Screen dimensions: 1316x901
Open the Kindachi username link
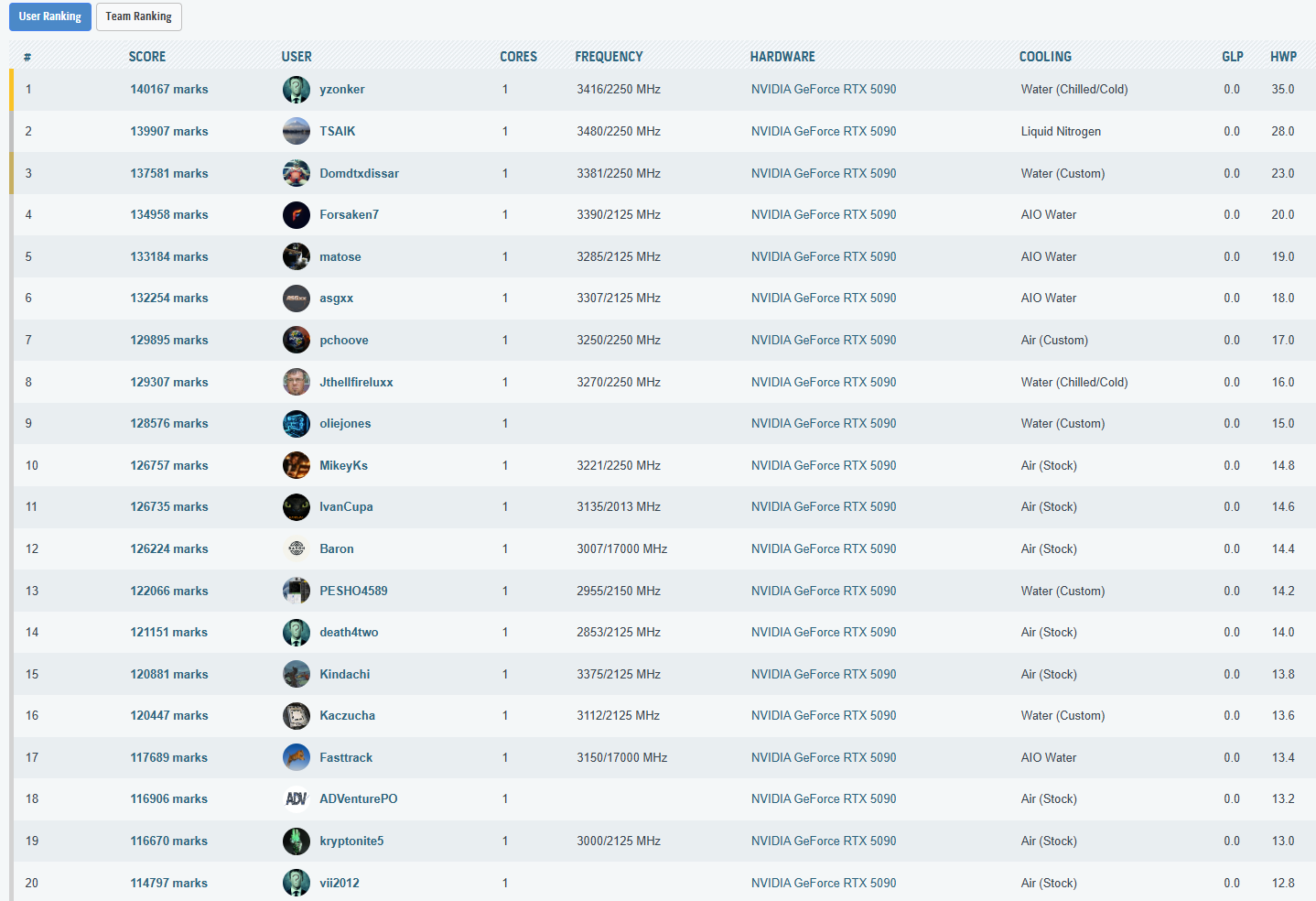coord(344,674)
